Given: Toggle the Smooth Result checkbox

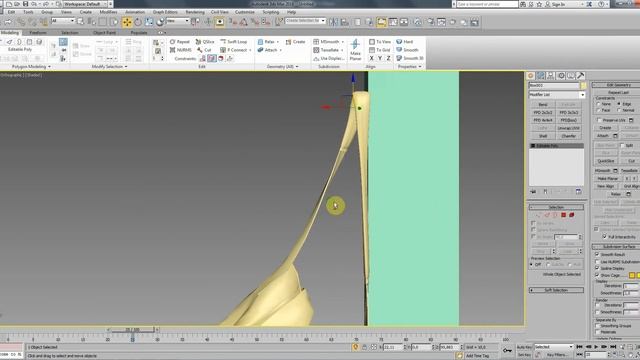Looking at the screenshot, I should tap(597, 254).
